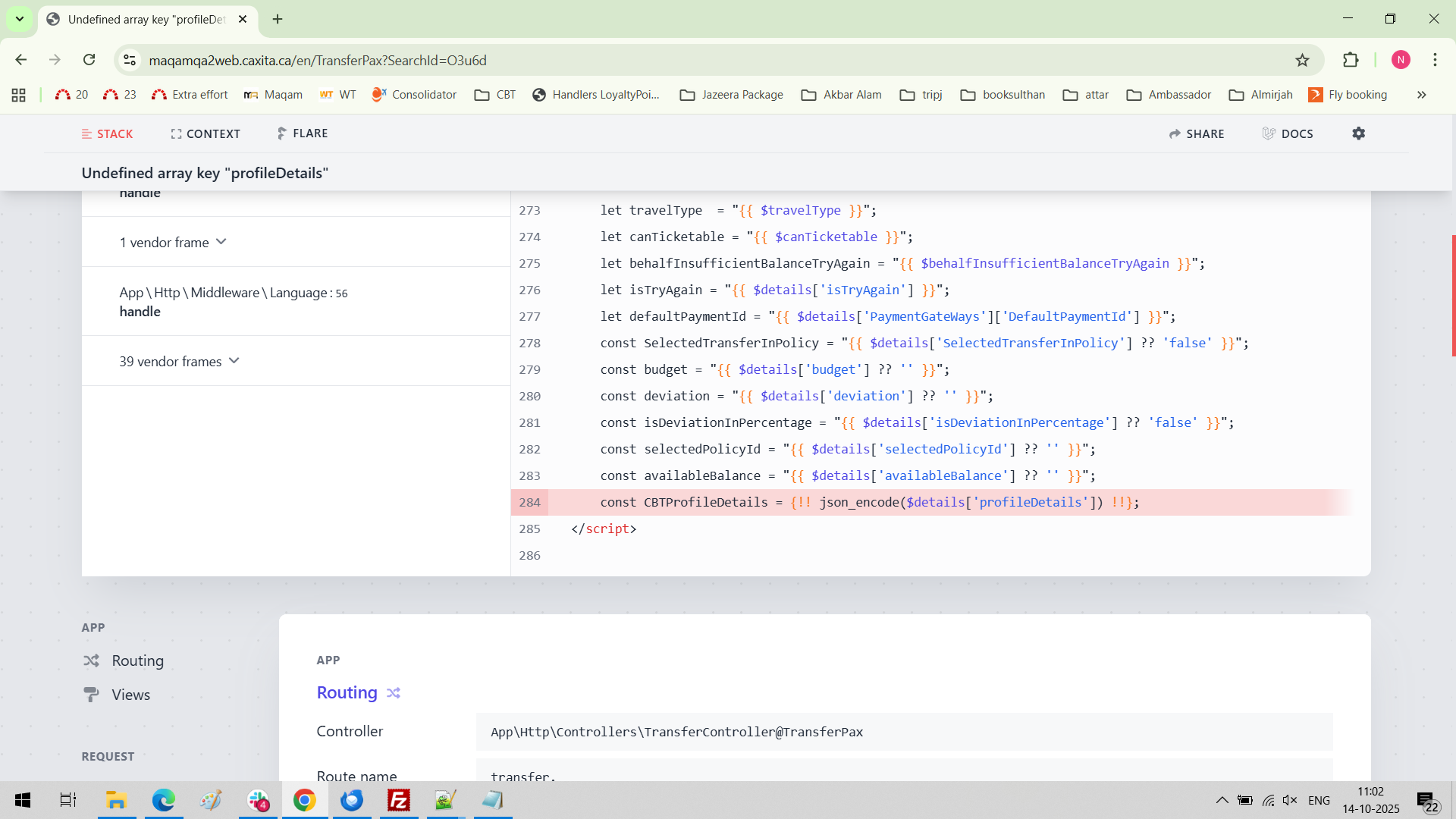This screenshot has height=819, width=1456.
Task: Go to the Views section in sidebar
Action: tap(130, 695)
